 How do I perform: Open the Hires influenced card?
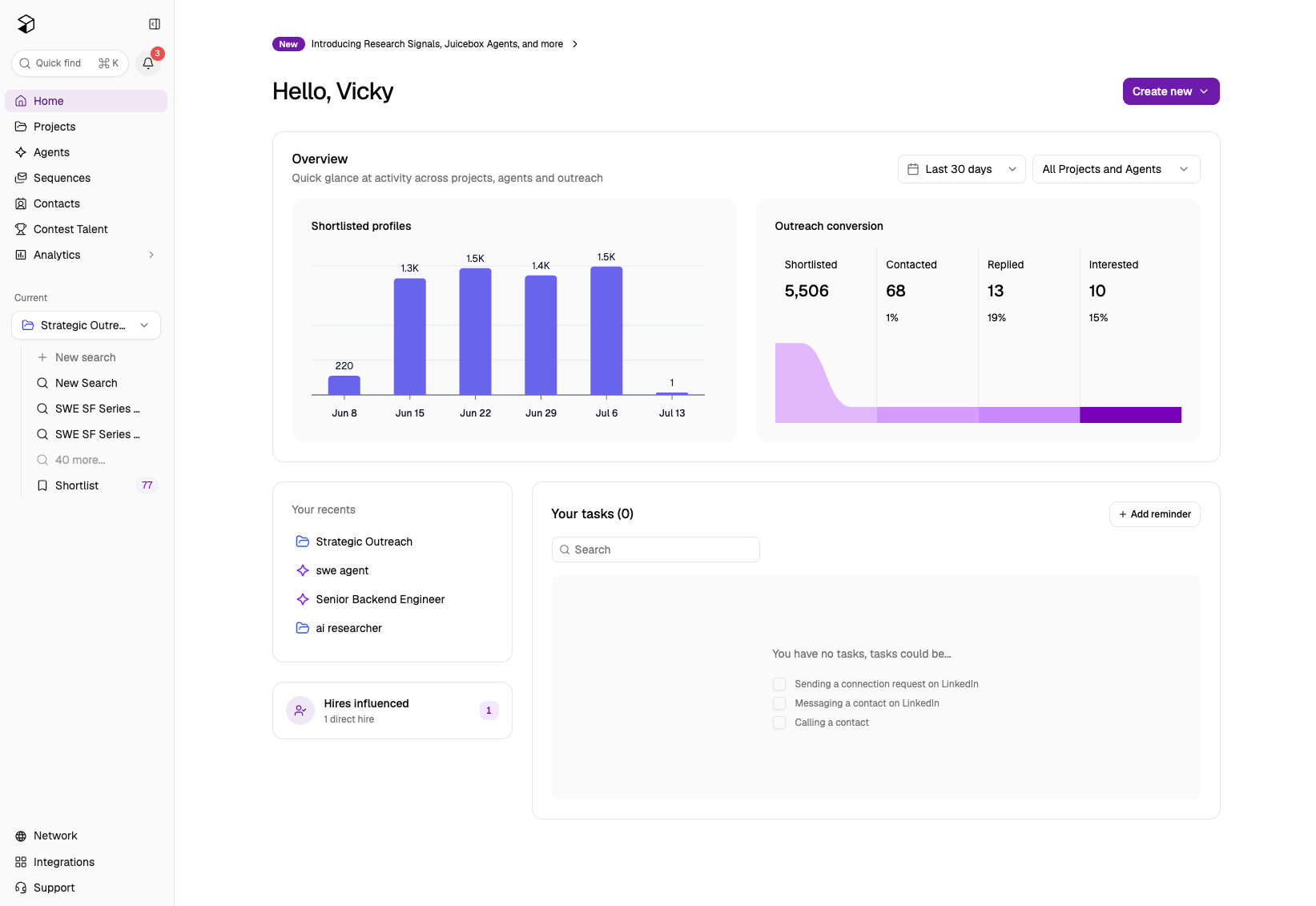coord(392,711)
